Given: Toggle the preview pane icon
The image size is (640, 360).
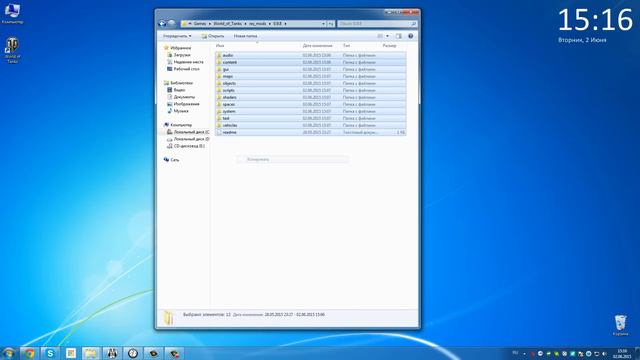Looking at the screenshot, I should coord(399,36).
